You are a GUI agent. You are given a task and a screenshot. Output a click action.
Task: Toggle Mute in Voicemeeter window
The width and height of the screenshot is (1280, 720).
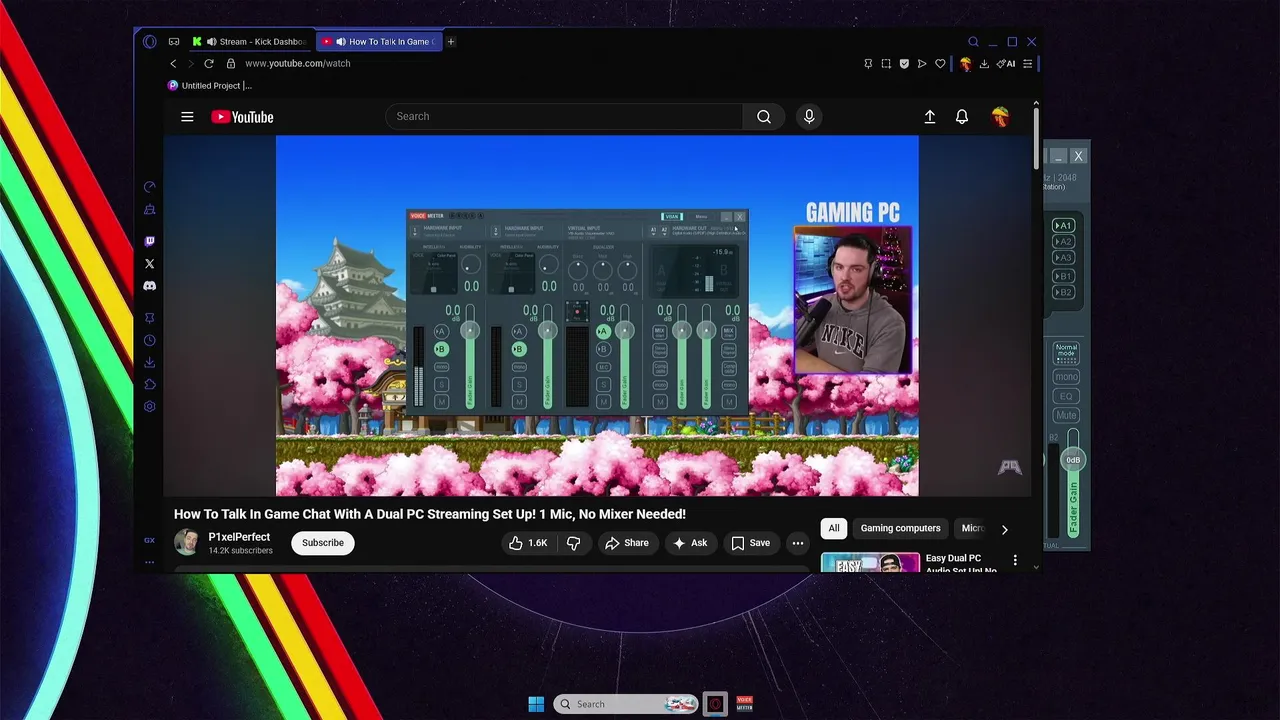coord(1066,415)
